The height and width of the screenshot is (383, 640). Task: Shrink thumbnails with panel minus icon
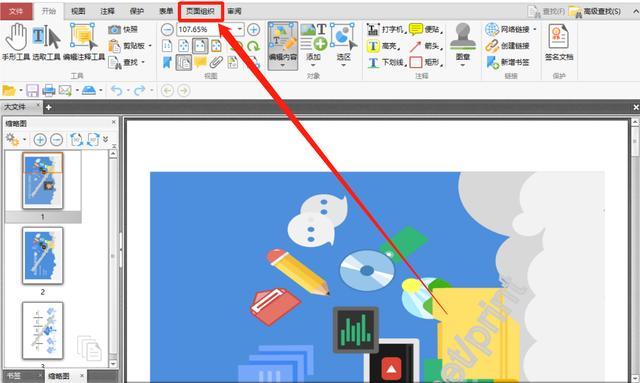click(x=56, y=140)
